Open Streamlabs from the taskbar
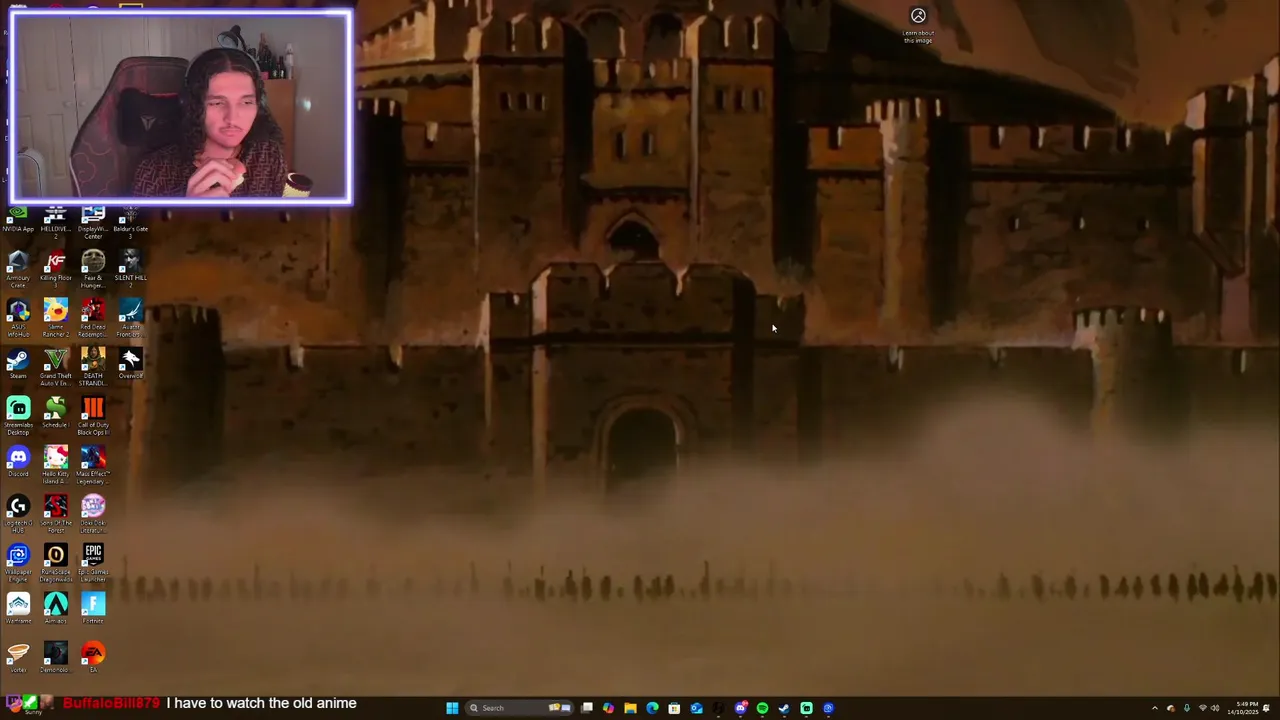The height and width of the screenshot is (720, 1280). click(x=806, y=708)
